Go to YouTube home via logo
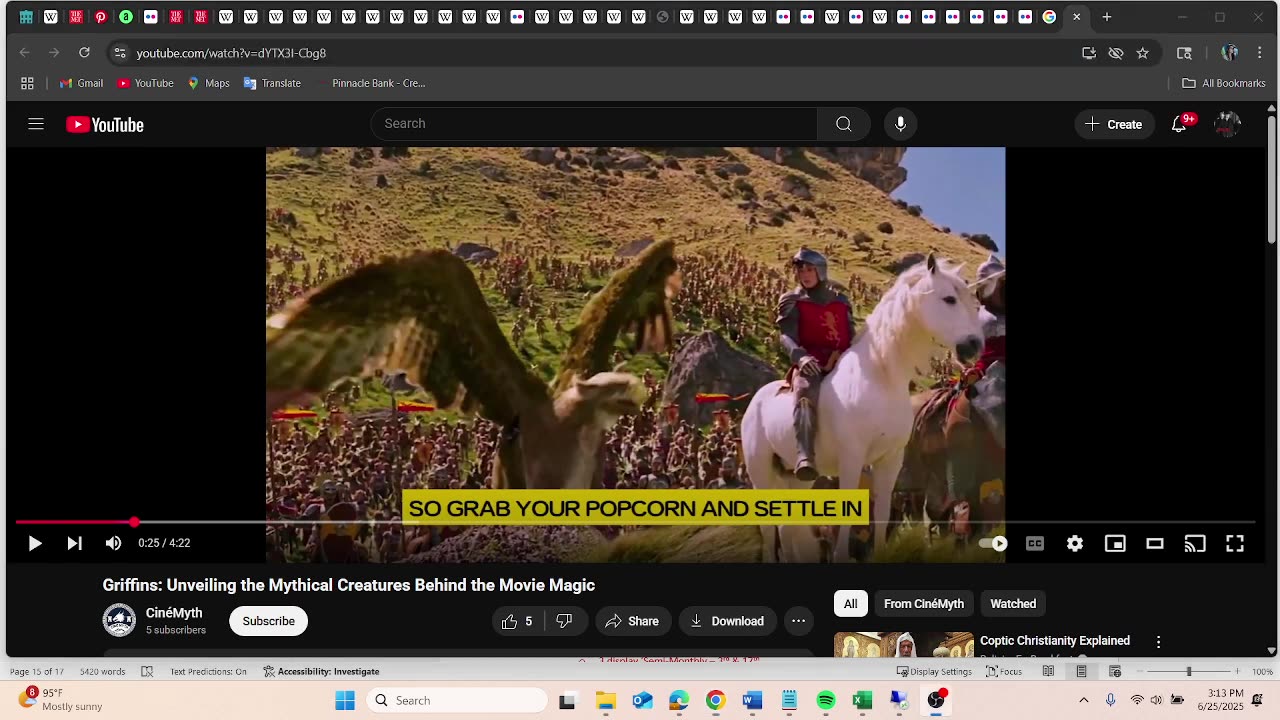The height and width of the screenshot is (720, 1280). tap(105, 124)
